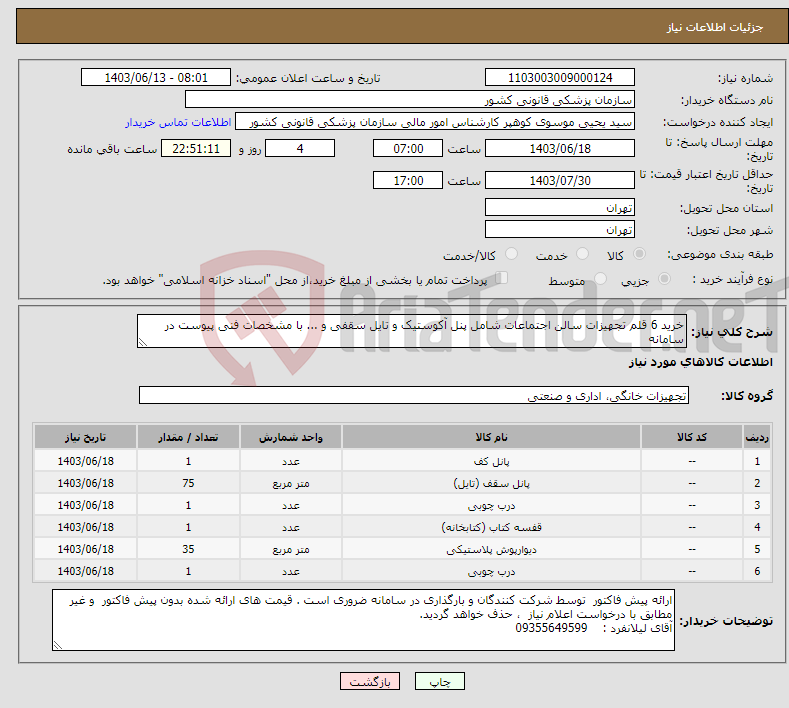Click the request creator name field
This screenshot has width=789, height=708.
click(435, 122)
